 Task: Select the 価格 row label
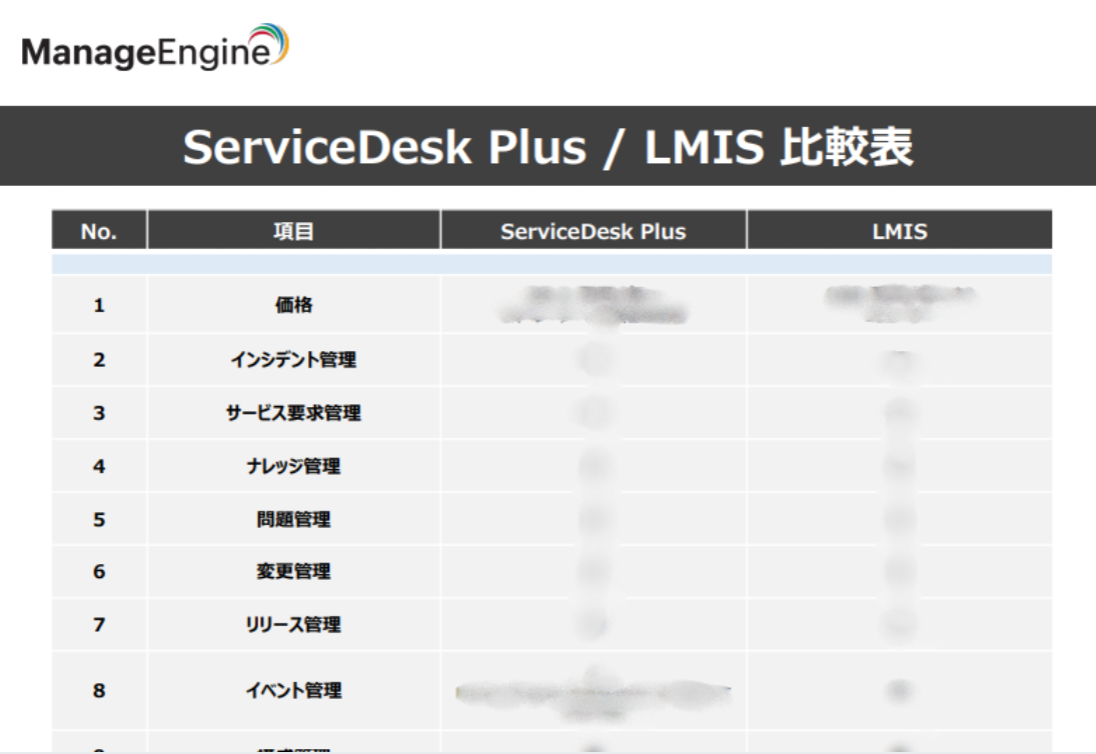click(x=291, y=307)
